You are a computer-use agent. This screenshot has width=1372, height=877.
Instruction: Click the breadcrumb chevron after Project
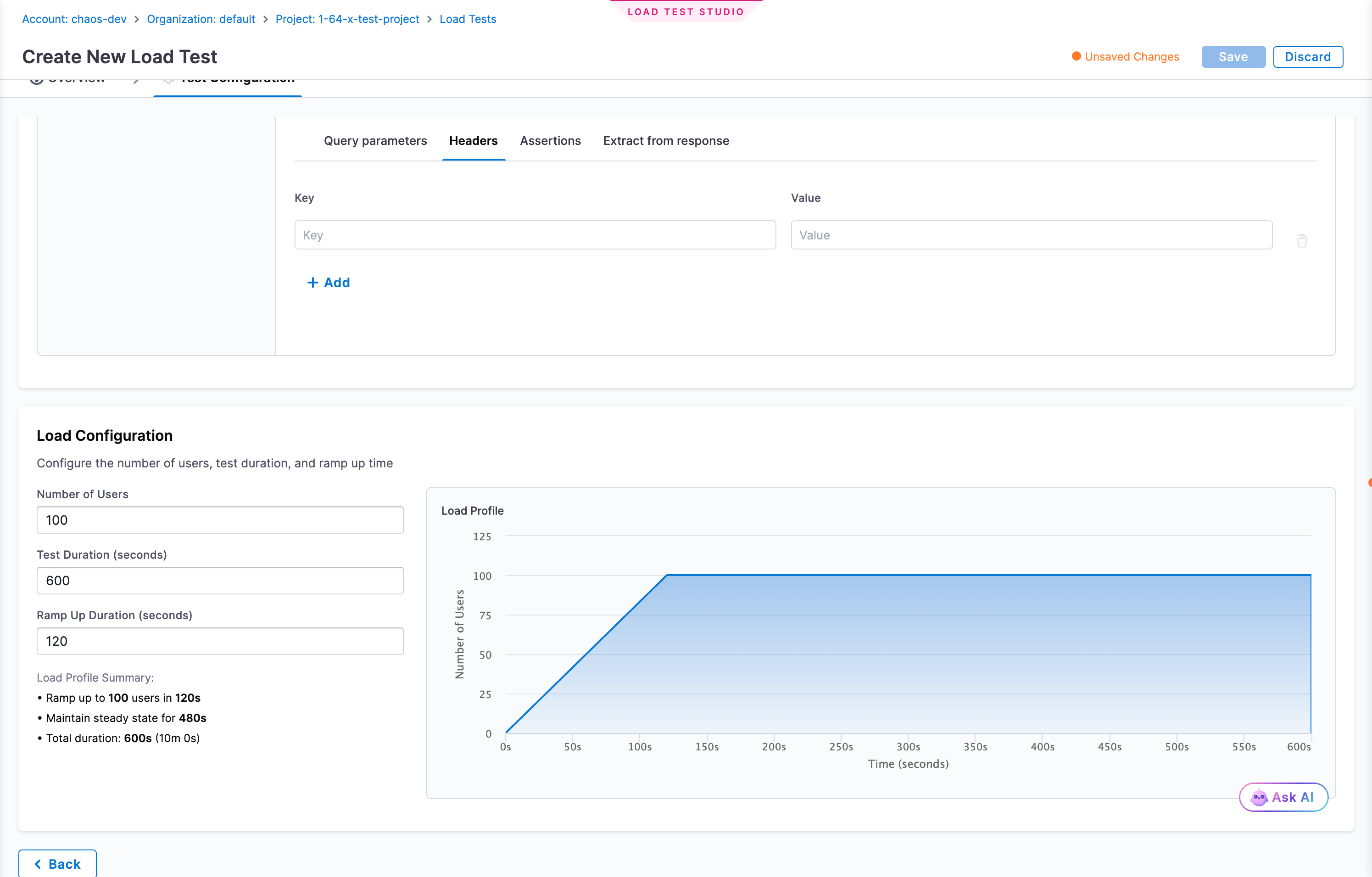coord(429,19)
